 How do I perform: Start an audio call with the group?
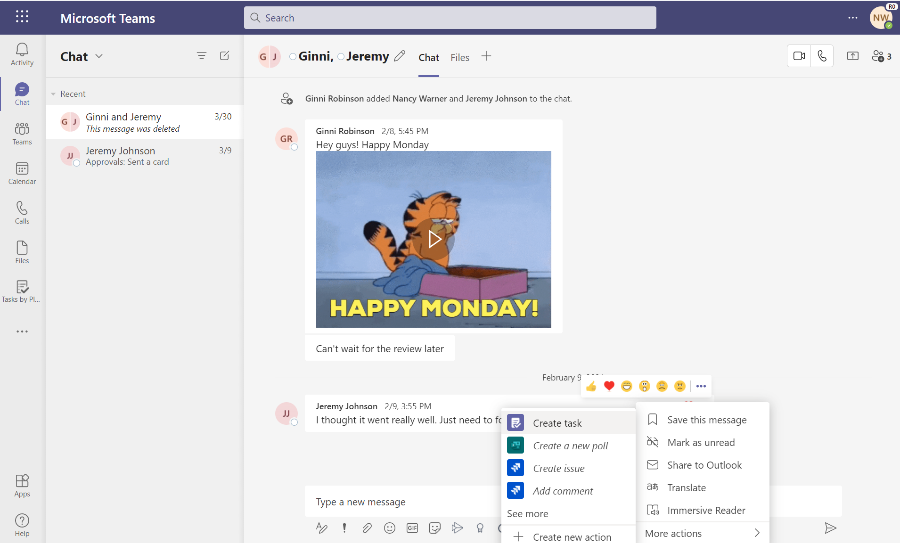tap(822, 56)
